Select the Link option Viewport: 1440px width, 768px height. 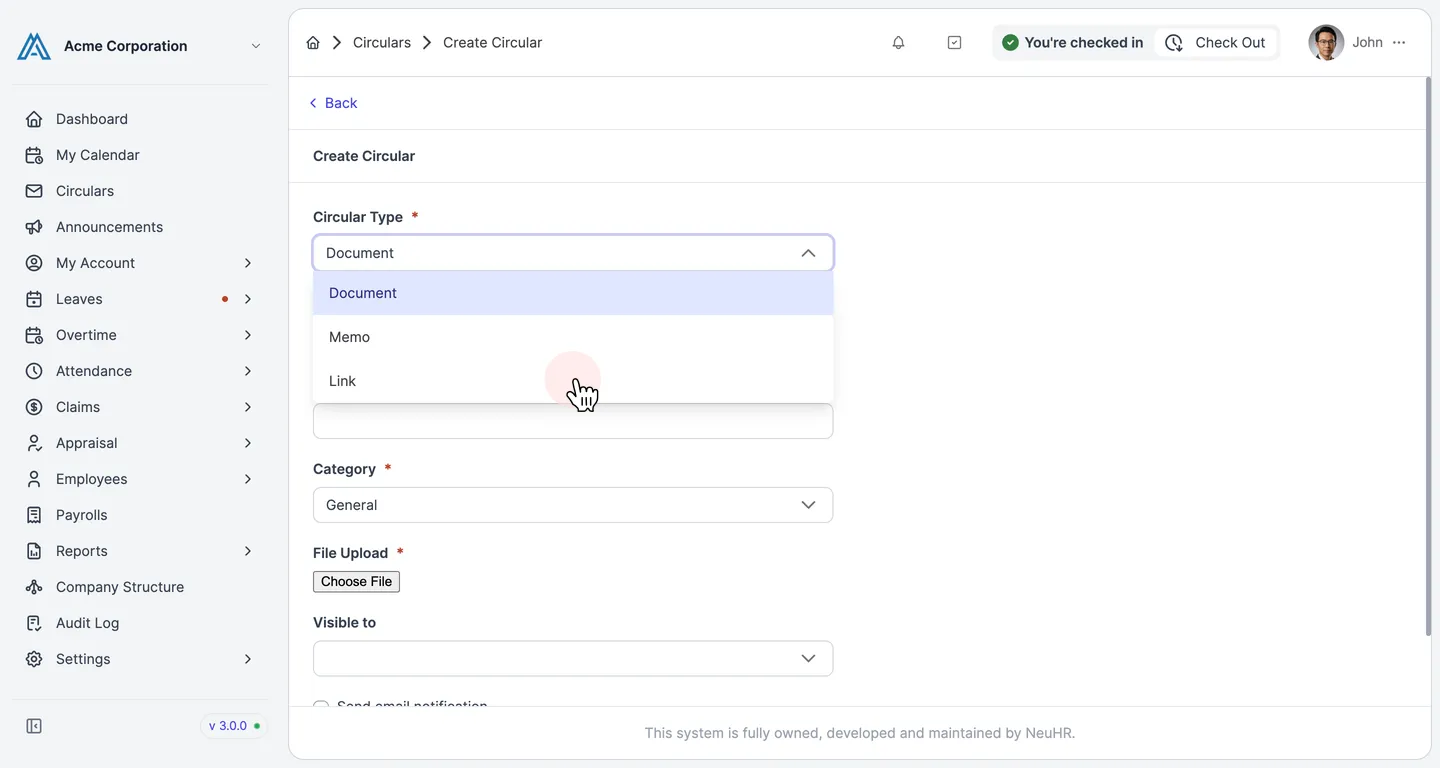tap(573, 381)
